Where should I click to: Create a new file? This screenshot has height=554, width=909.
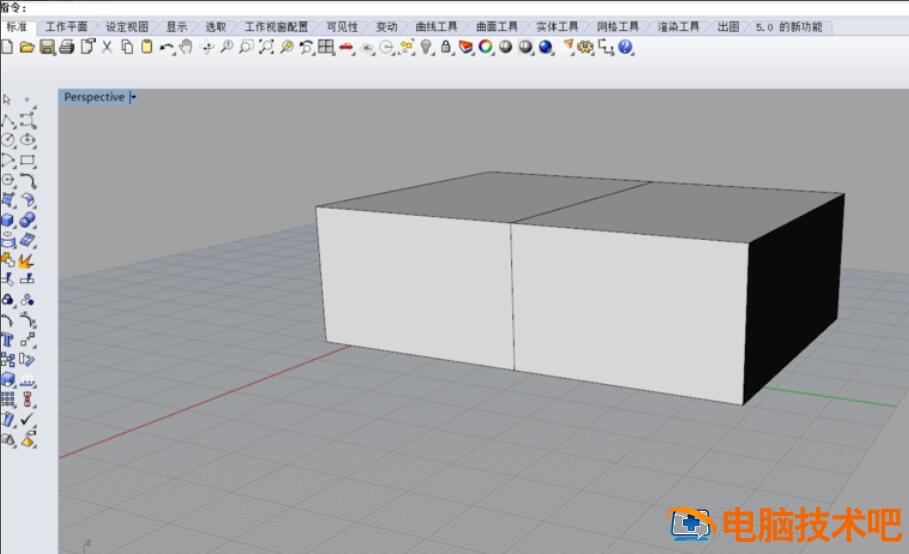click(7, 48)
